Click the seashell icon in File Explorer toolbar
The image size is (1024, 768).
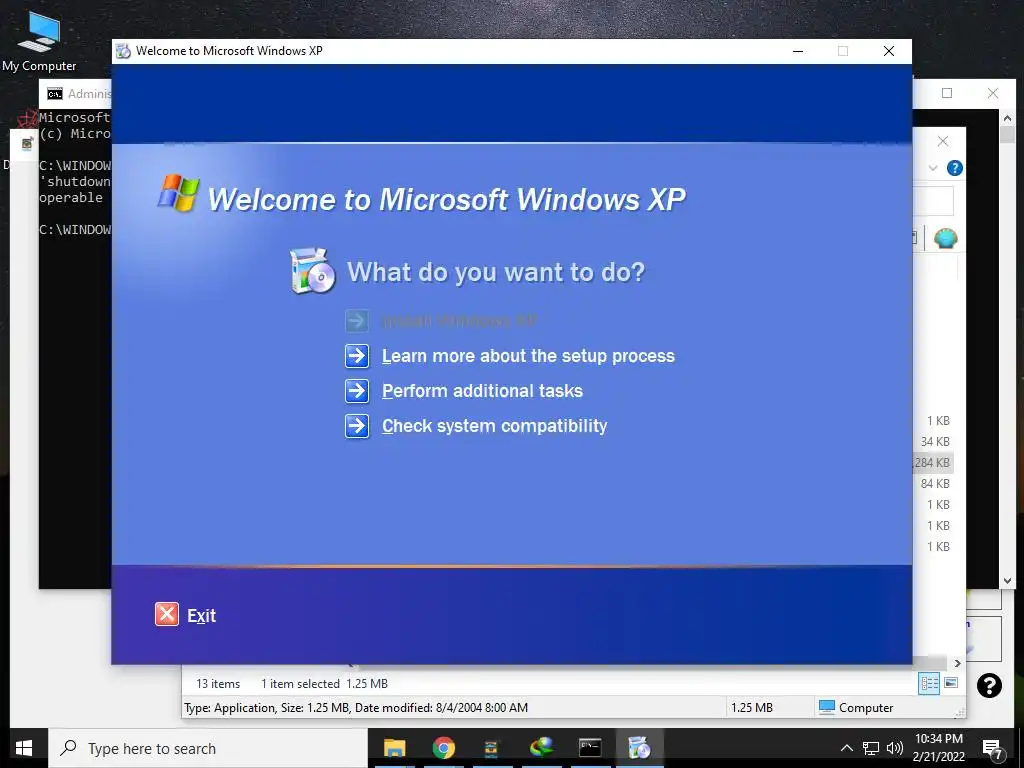pos(945,238)
